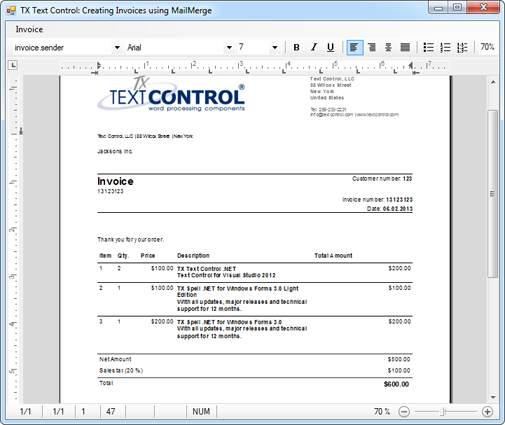Align text left

355,48
